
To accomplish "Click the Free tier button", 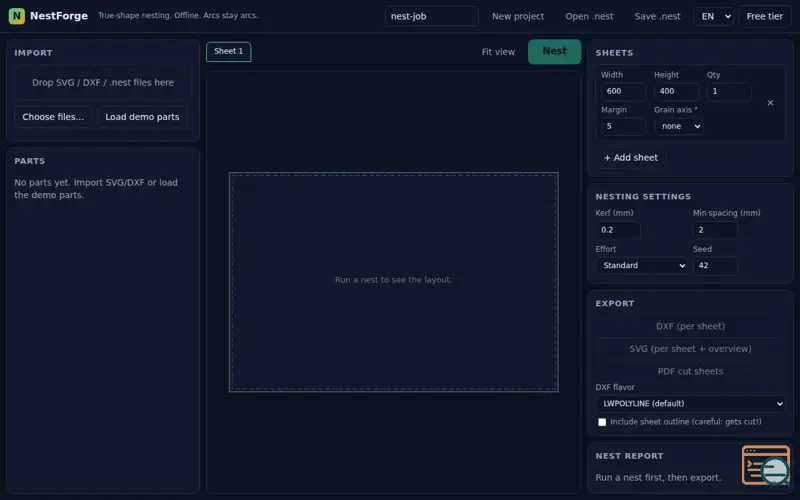I will click(764, 16).
